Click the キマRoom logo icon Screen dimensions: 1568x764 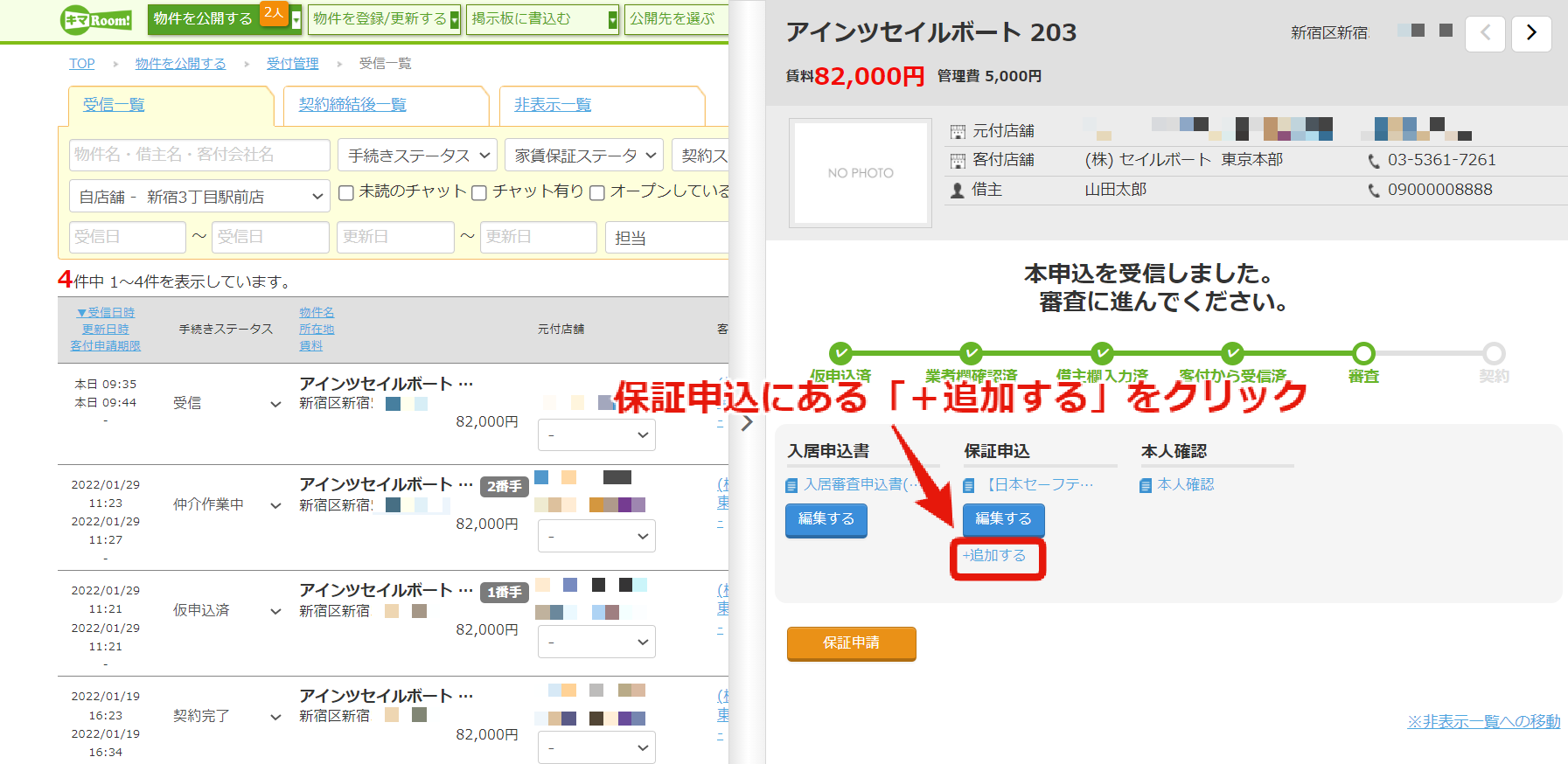(97, 19)
